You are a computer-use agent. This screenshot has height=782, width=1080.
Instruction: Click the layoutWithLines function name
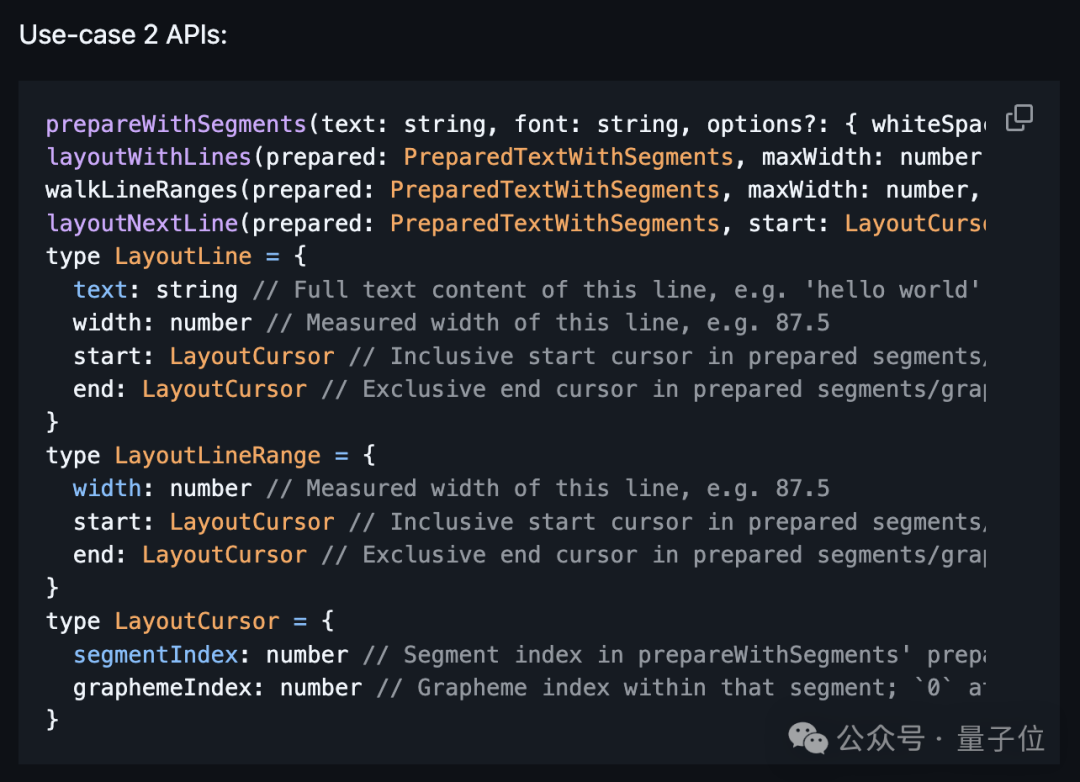(x=148, y=158)
